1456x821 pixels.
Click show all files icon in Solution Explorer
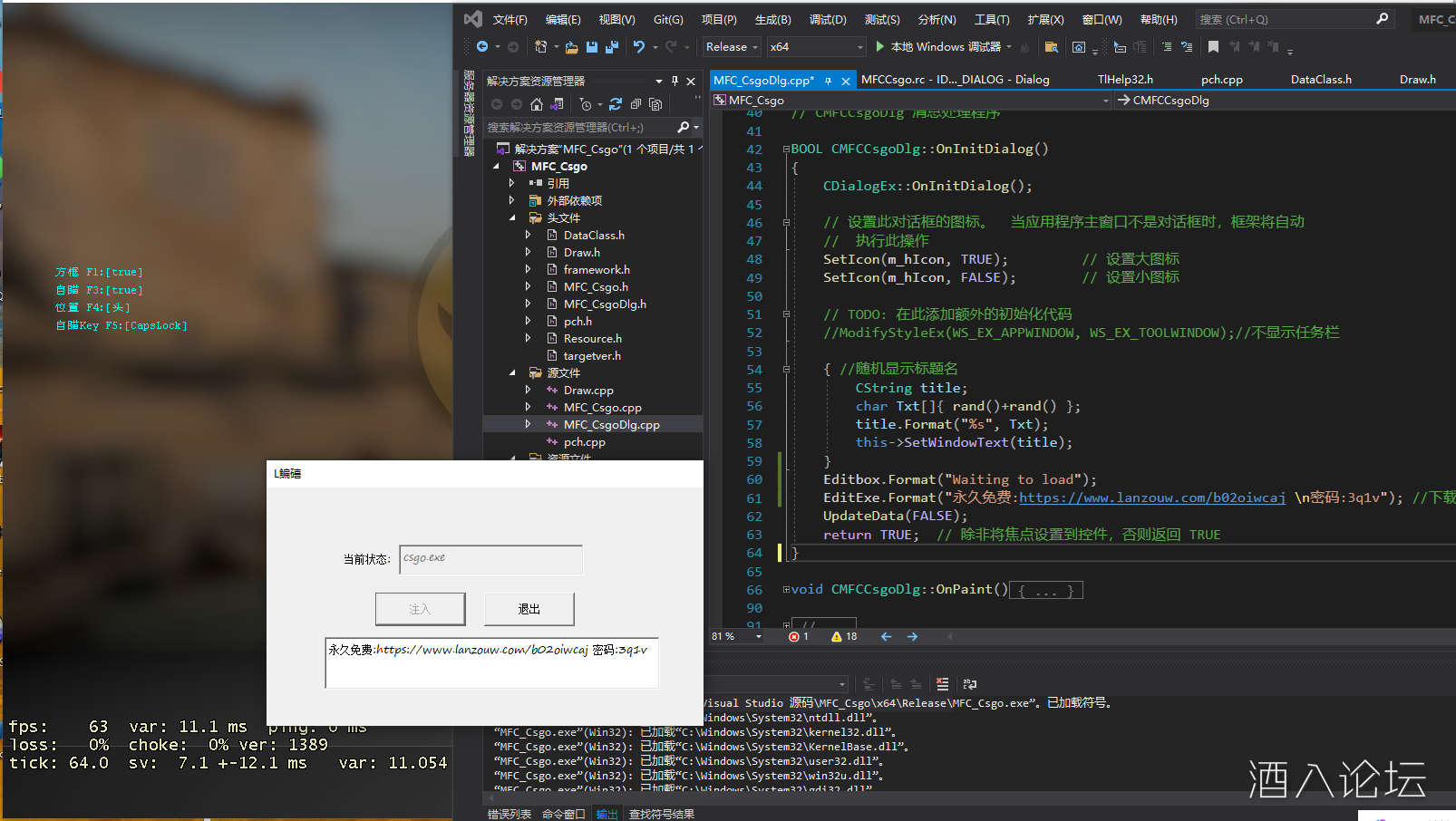tap(655, 104)
